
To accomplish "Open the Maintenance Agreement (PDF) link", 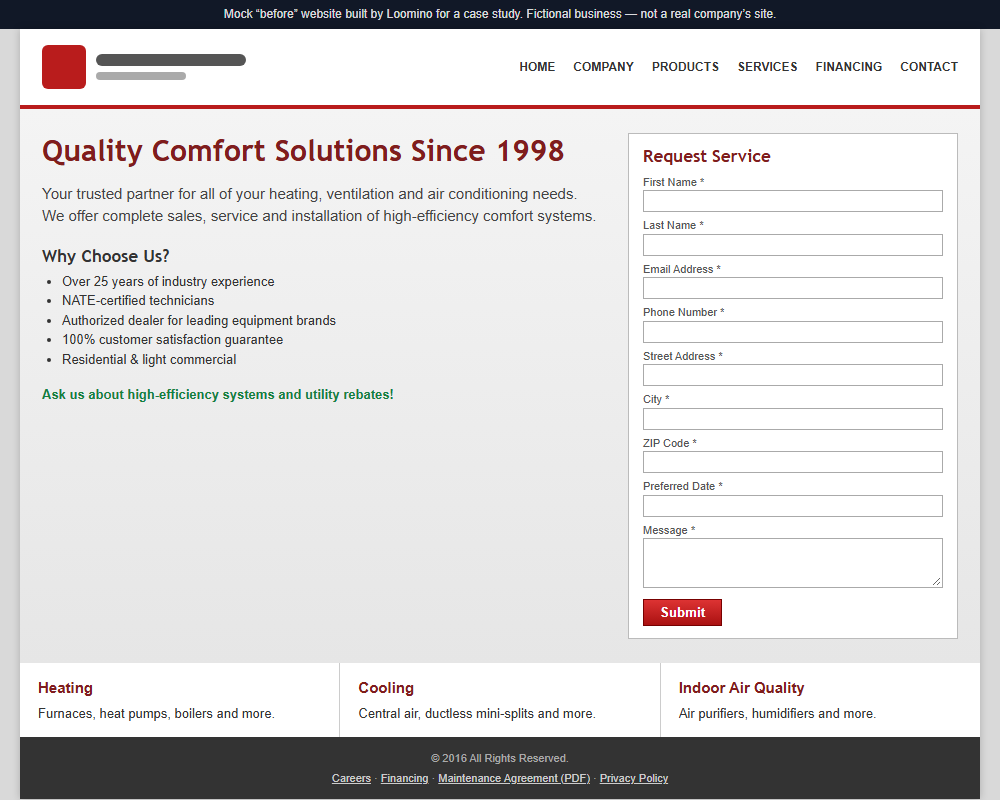I will (x=514, y=778).
